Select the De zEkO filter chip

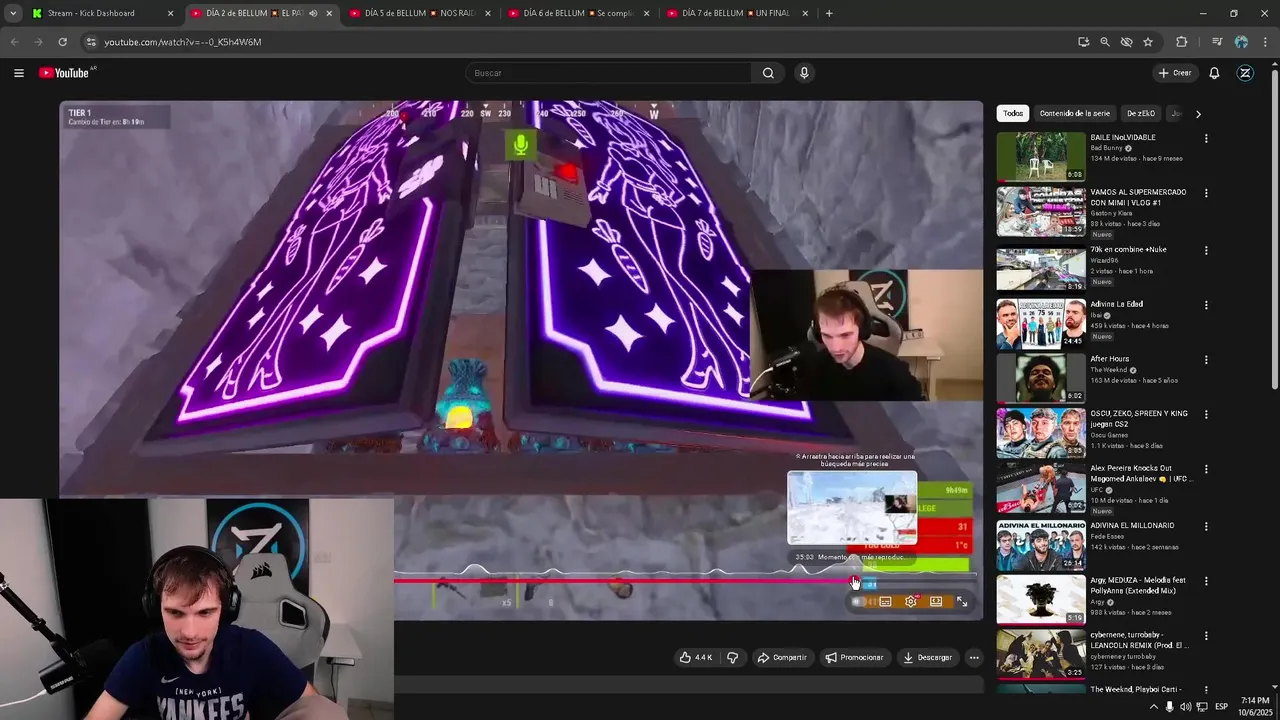[x=1141, y=114]
